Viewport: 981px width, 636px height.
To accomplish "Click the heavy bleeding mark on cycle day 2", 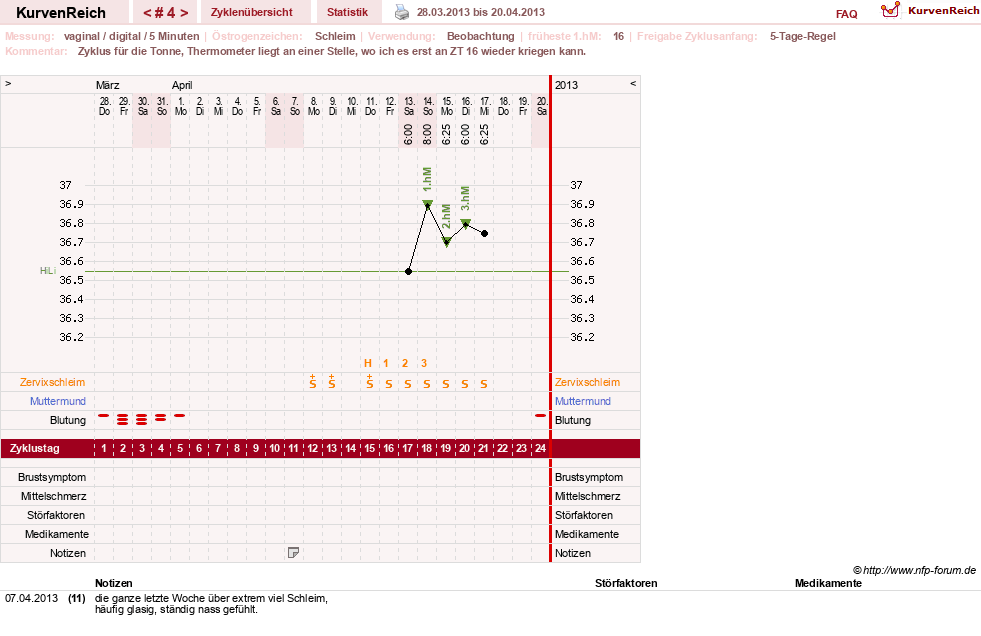I will tap(123, 419).
